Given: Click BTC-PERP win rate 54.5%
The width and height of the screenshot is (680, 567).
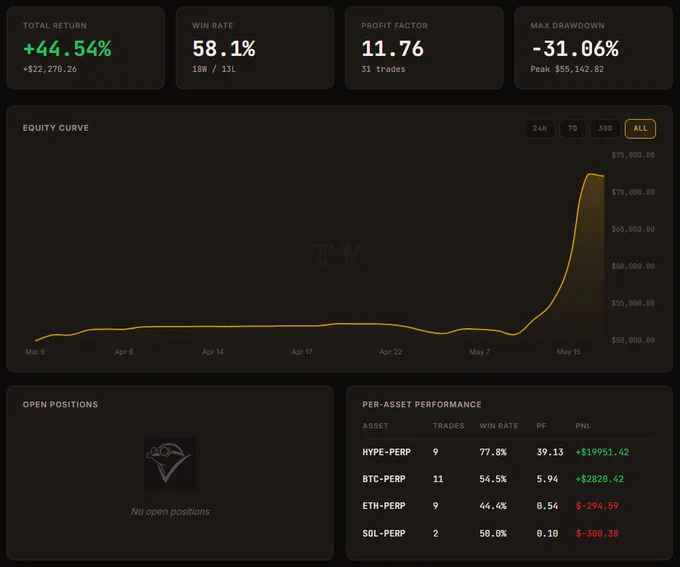Looking at the screenshot, I should pos(493,479).
